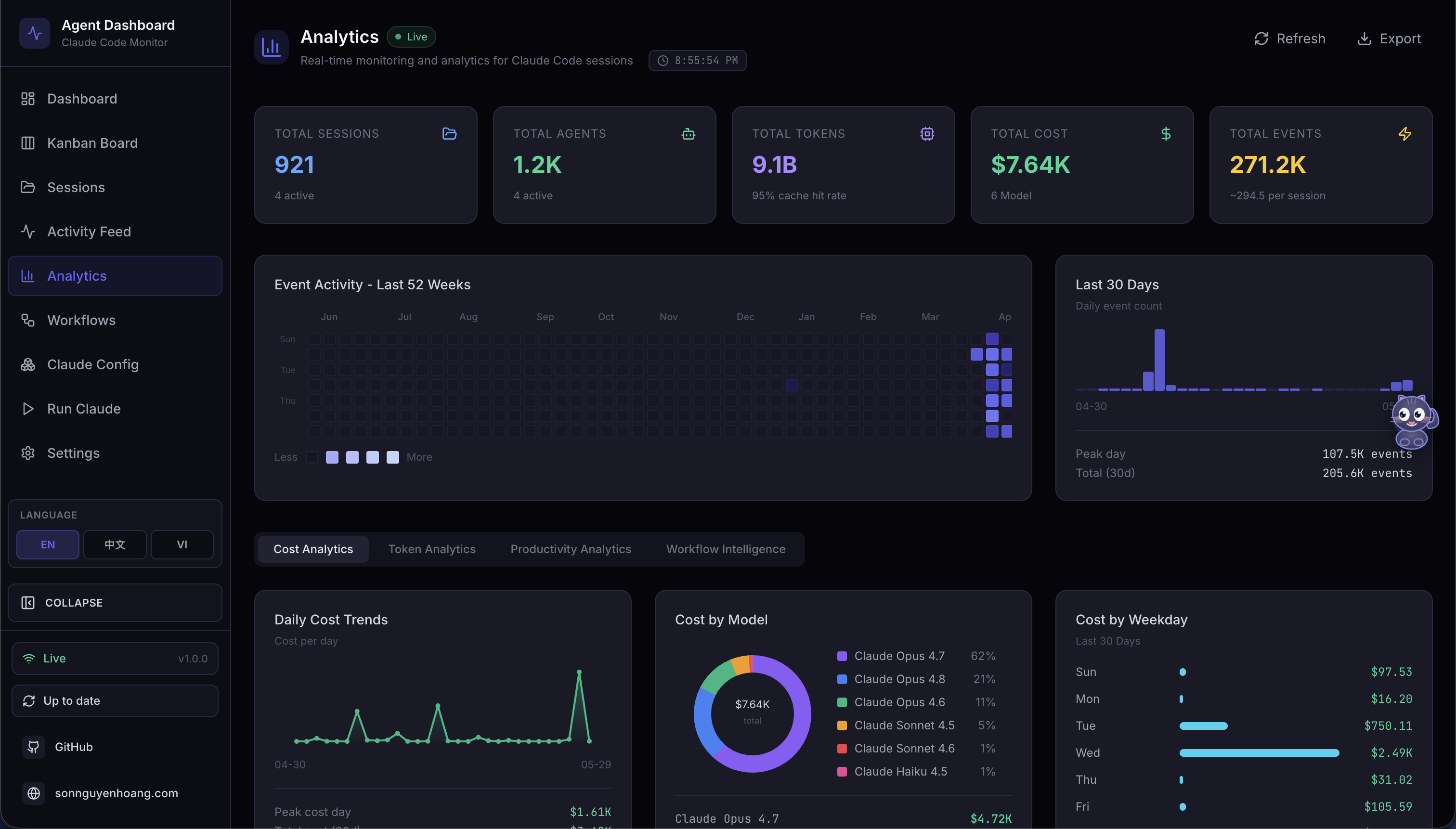Click the Sessions folder icon in sidebar
This screenshot has height=829, width=1456.
[28, 187]
